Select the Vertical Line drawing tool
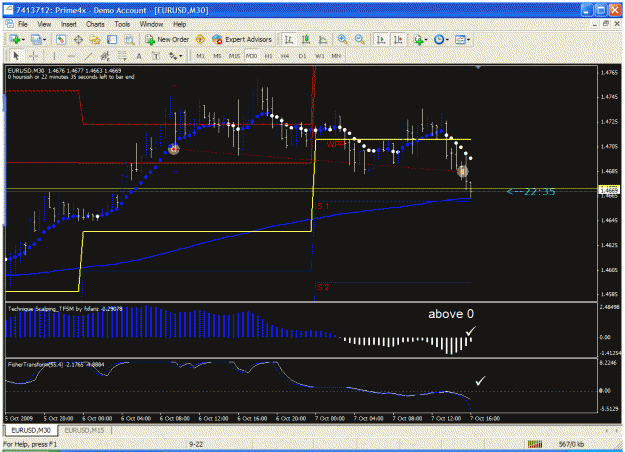The width and height of the screenshot is (625, 452). pyautogui.click(x=54, y=56)
